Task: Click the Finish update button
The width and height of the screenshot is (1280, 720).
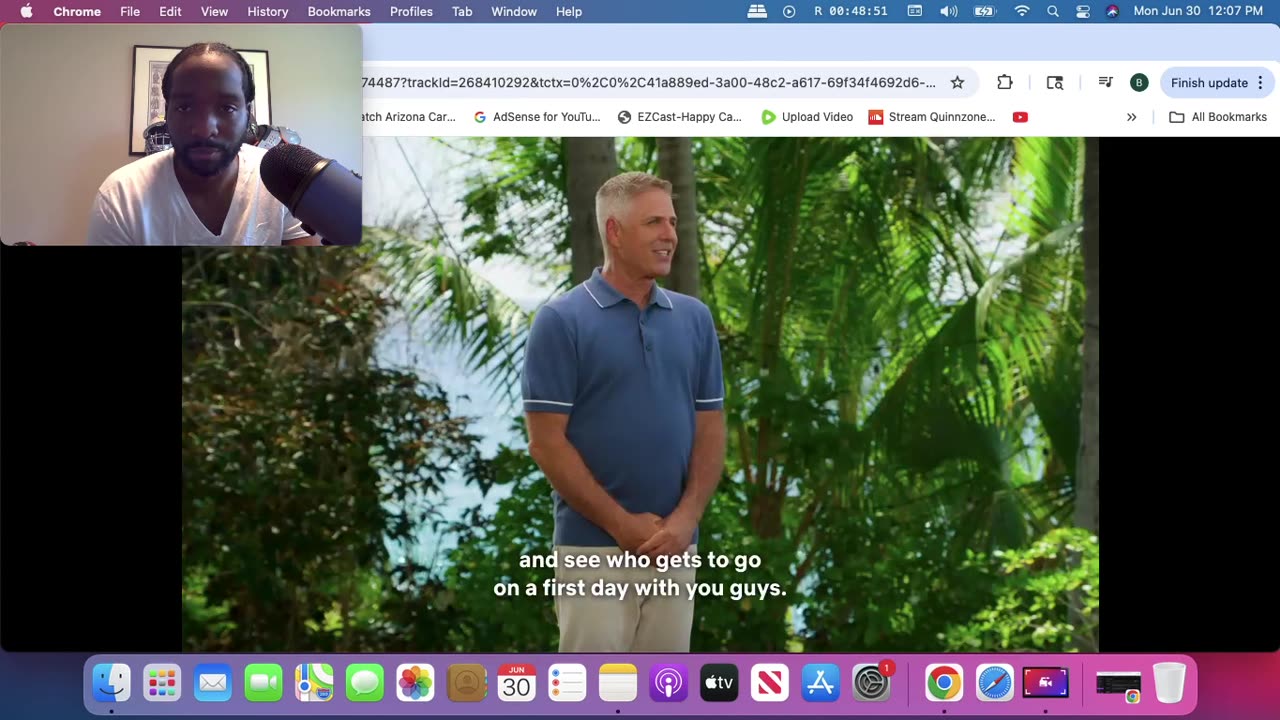Action: [1218, 83]
